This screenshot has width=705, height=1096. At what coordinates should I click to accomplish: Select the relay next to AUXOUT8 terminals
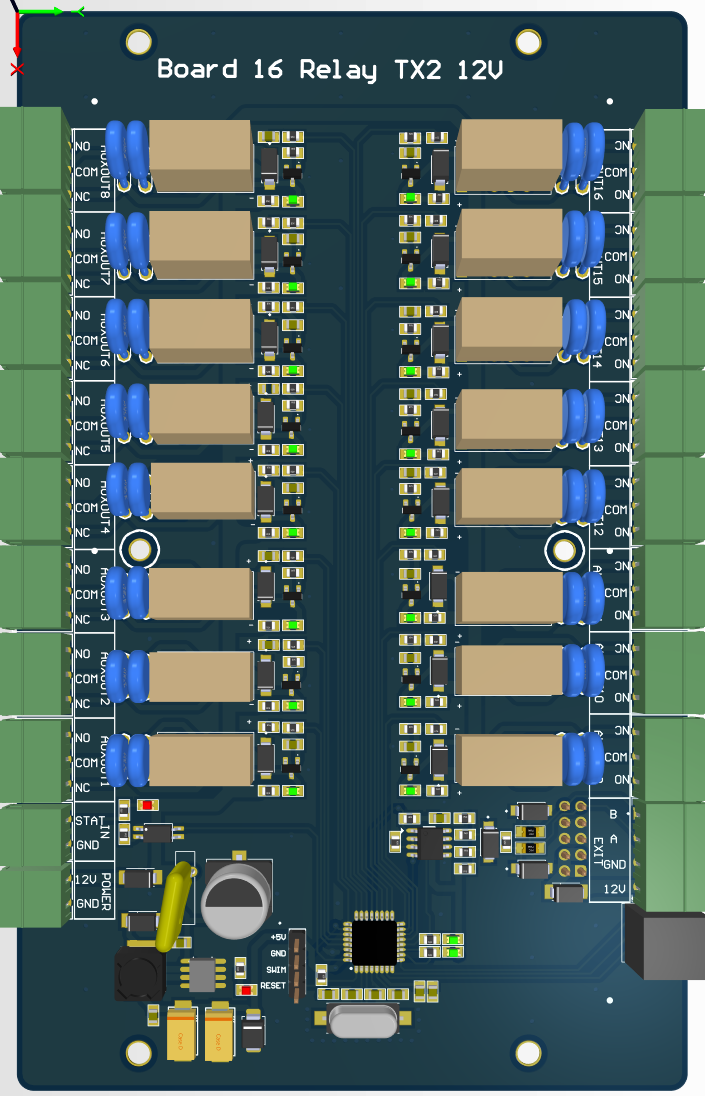pos(201,155)
